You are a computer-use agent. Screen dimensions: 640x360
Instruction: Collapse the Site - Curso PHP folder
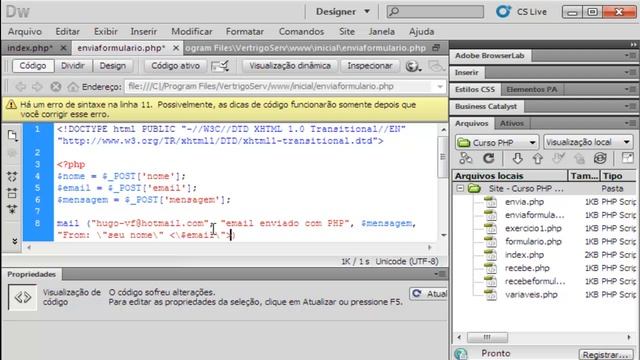coord(460,189)
